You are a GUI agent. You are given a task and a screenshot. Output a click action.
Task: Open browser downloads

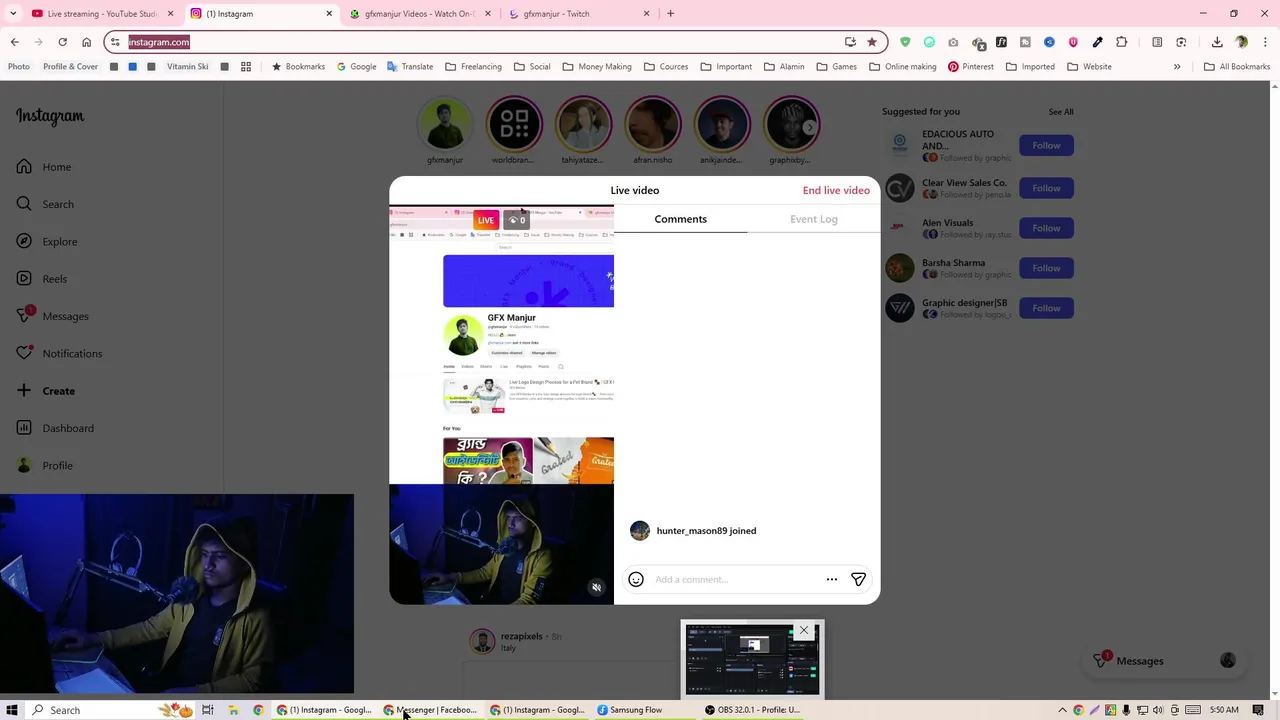(1217, 42)
